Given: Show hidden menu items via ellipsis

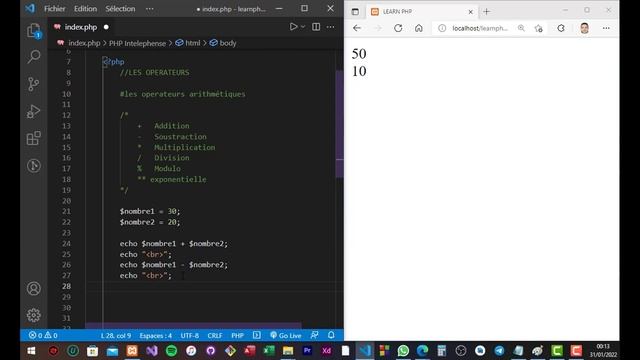Looking at the screenshot, I should [x=150, y=9].
